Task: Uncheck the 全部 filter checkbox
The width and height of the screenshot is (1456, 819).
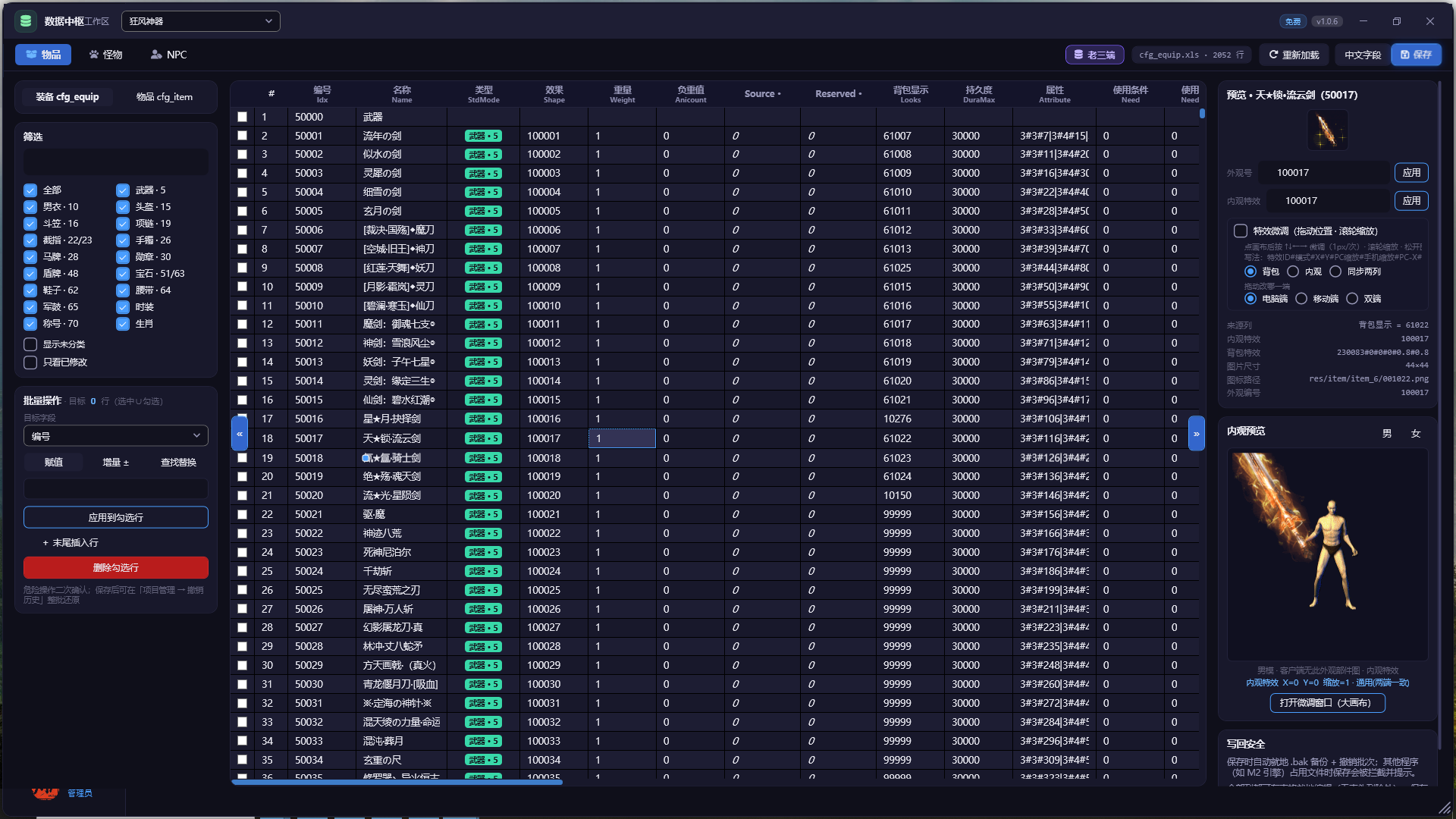Action: point(30,190)
